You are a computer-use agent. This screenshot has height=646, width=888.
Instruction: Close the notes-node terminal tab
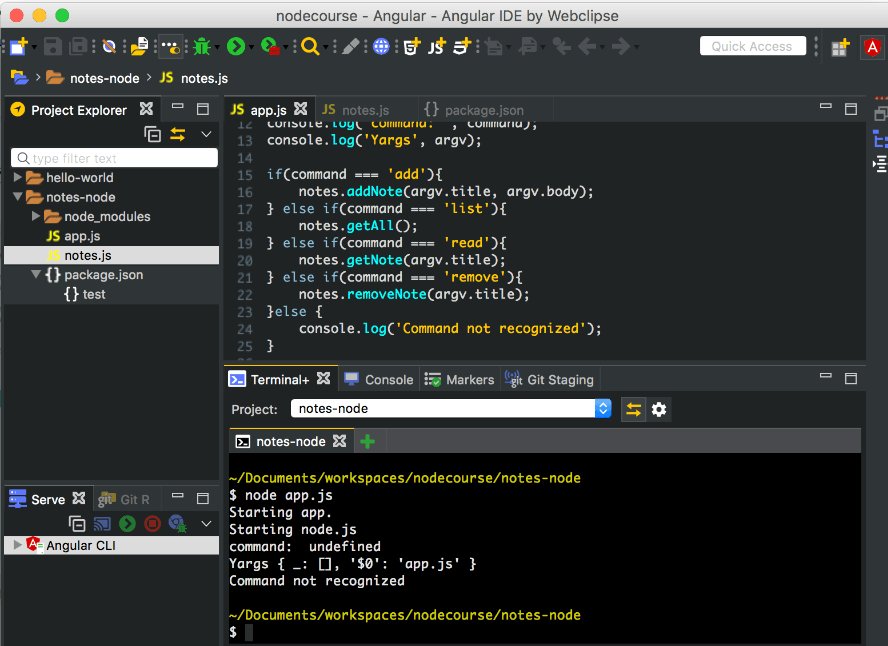coord(339,440)
